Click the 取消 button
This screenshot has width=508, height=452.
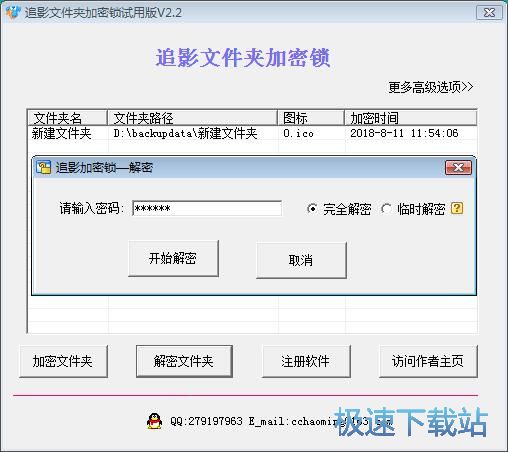click(301, 260)
